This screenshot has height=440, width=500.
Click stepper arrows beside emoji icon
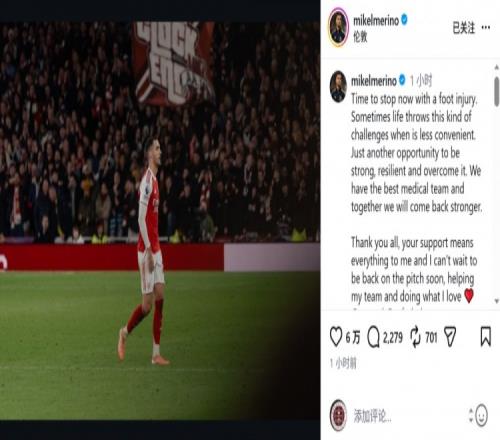(x=471, y=415)
